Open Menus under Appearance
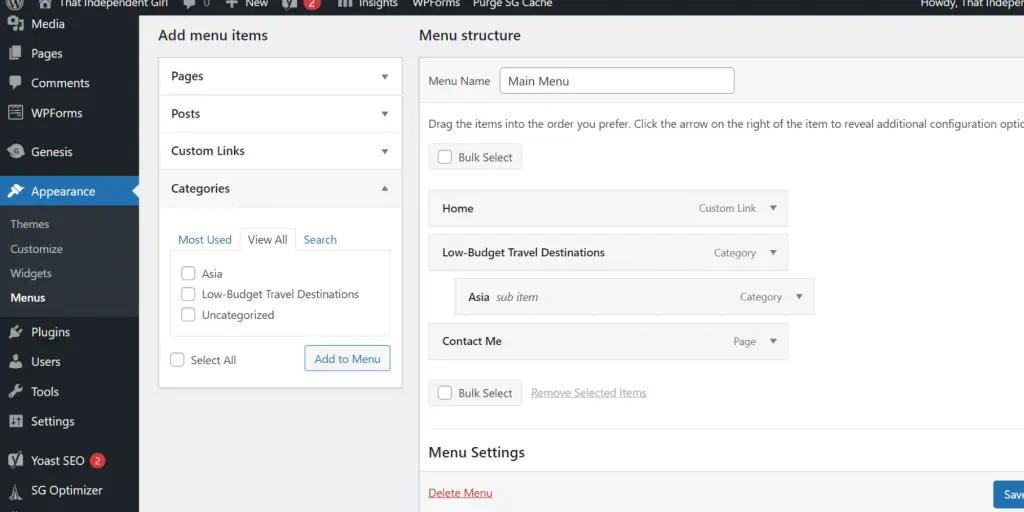The image size is (1024, 512). click(x=28, y=298)
